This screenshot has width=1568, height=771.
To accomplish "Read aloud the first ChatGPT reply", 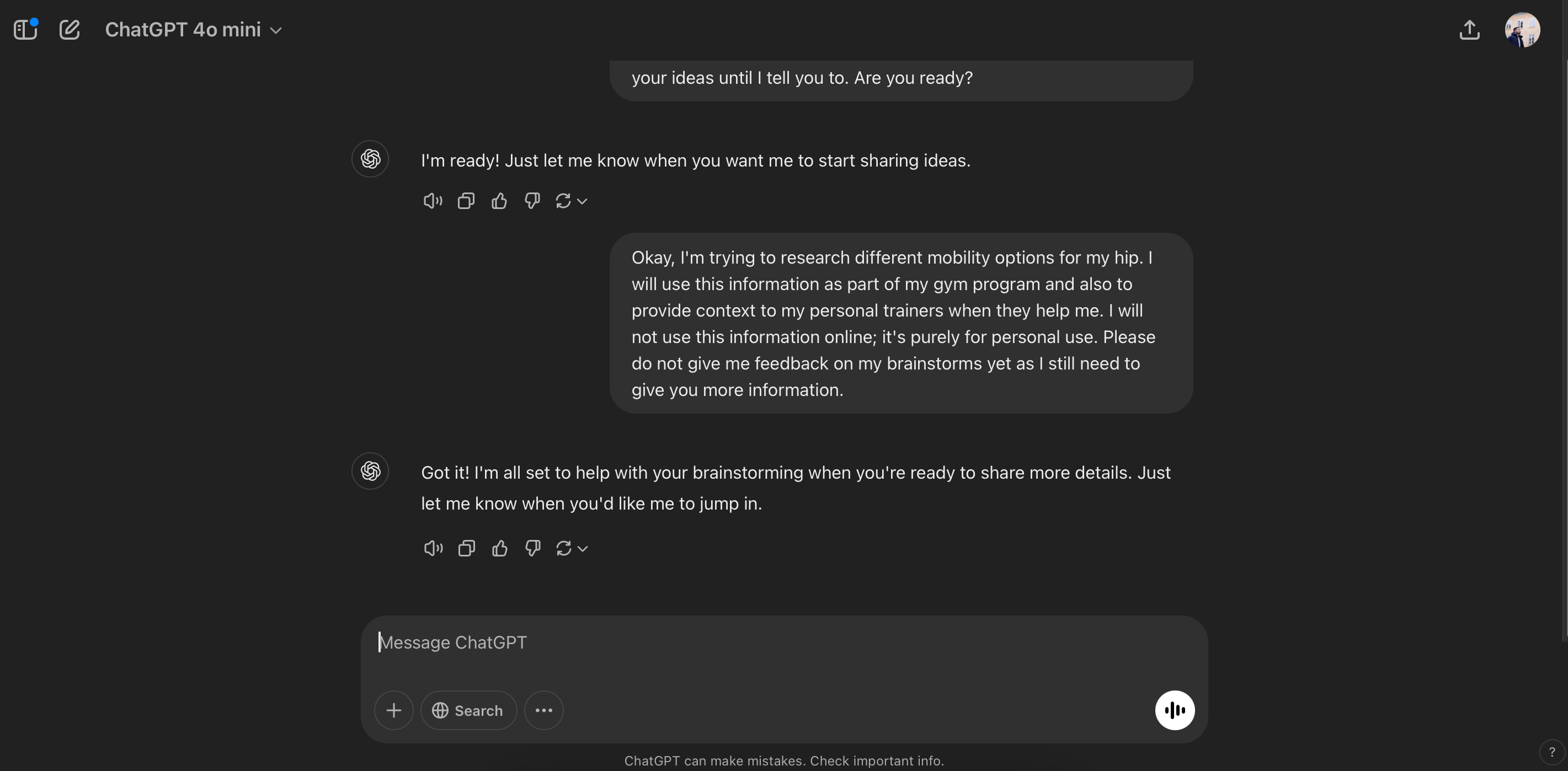I will pos(432,201).
